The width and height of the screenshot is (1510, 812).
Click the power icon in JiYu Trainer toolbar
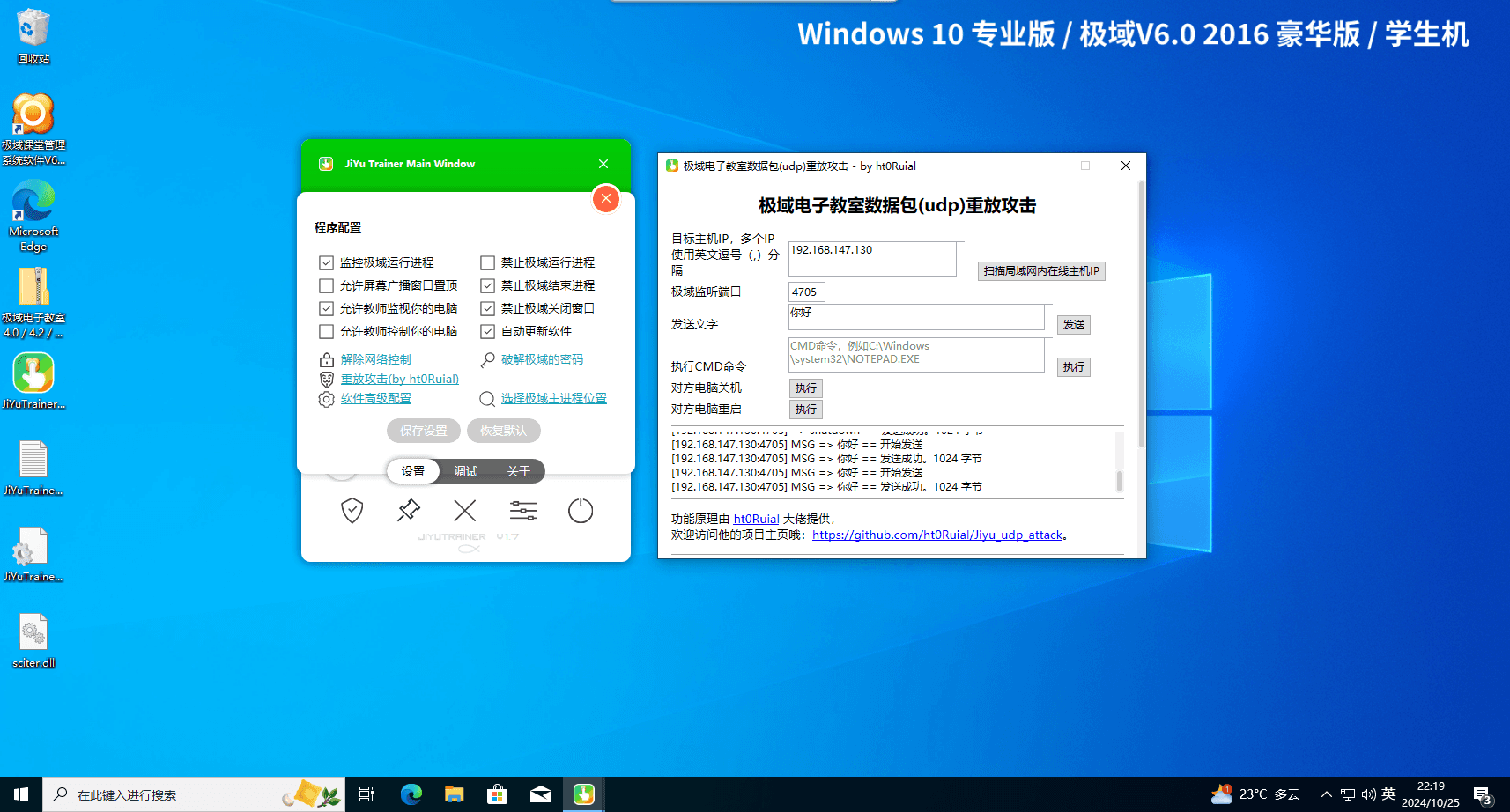pos(581,511)
